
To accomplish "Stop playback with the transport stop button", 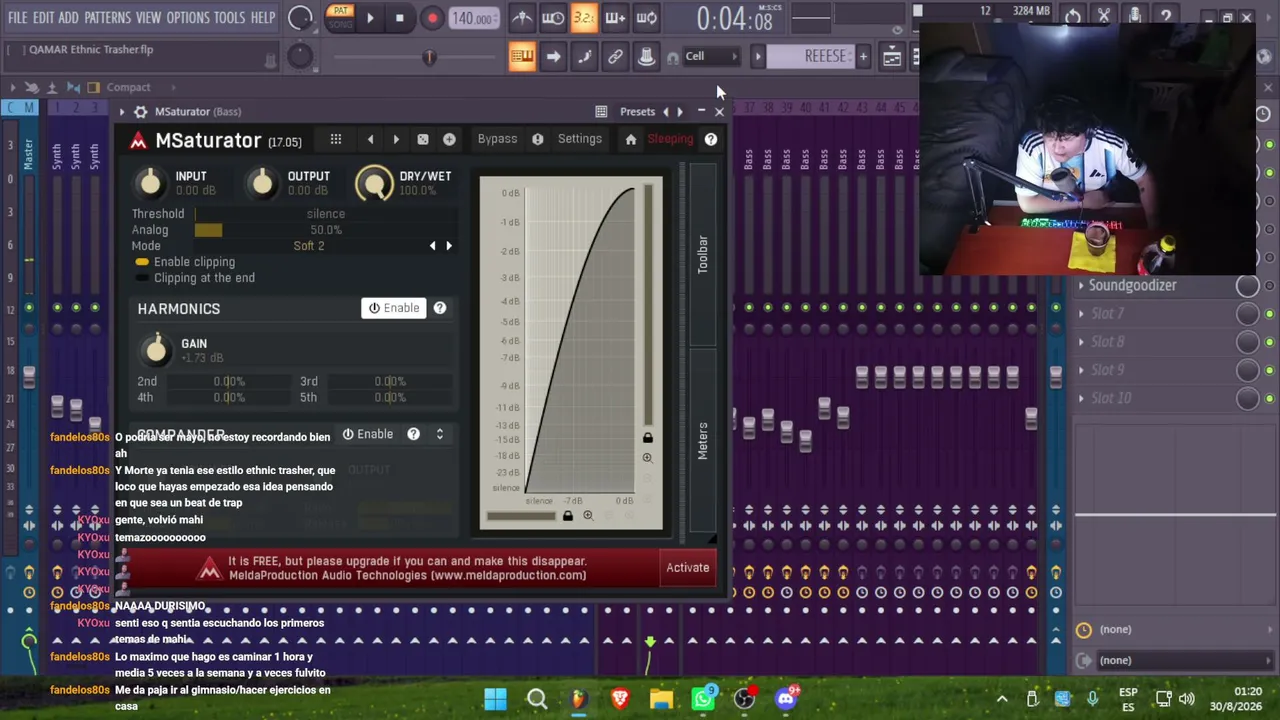I will [x=400, y=17].
